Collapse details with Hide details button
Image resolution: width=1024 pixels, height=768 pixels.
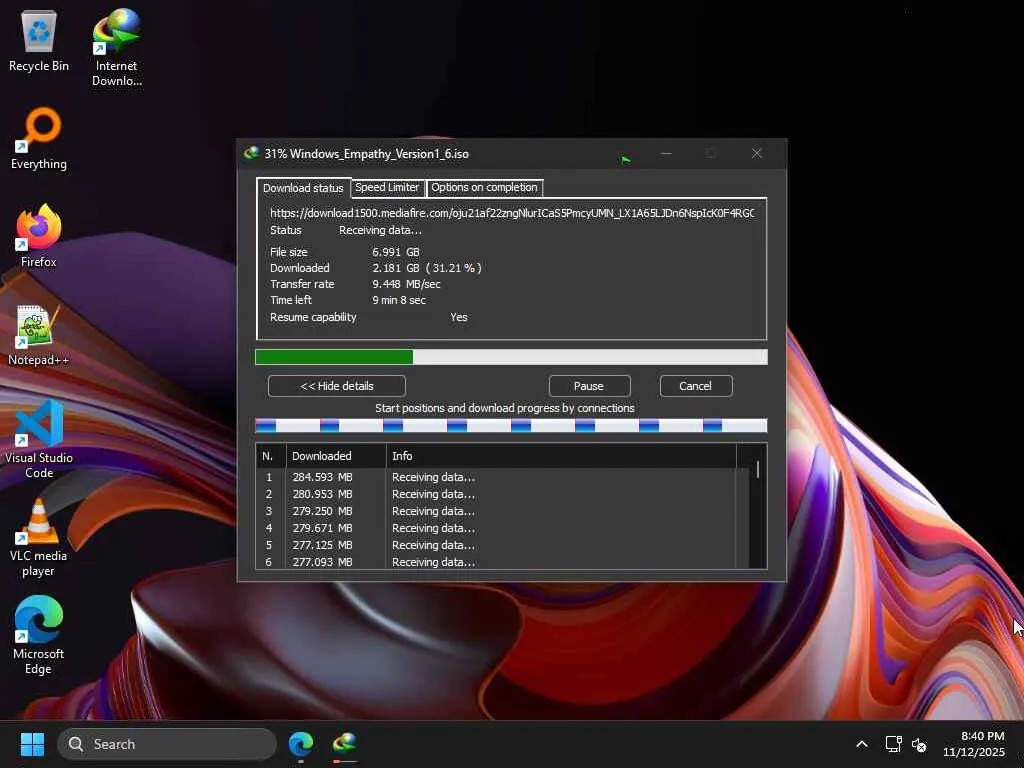tap(337, 386)
